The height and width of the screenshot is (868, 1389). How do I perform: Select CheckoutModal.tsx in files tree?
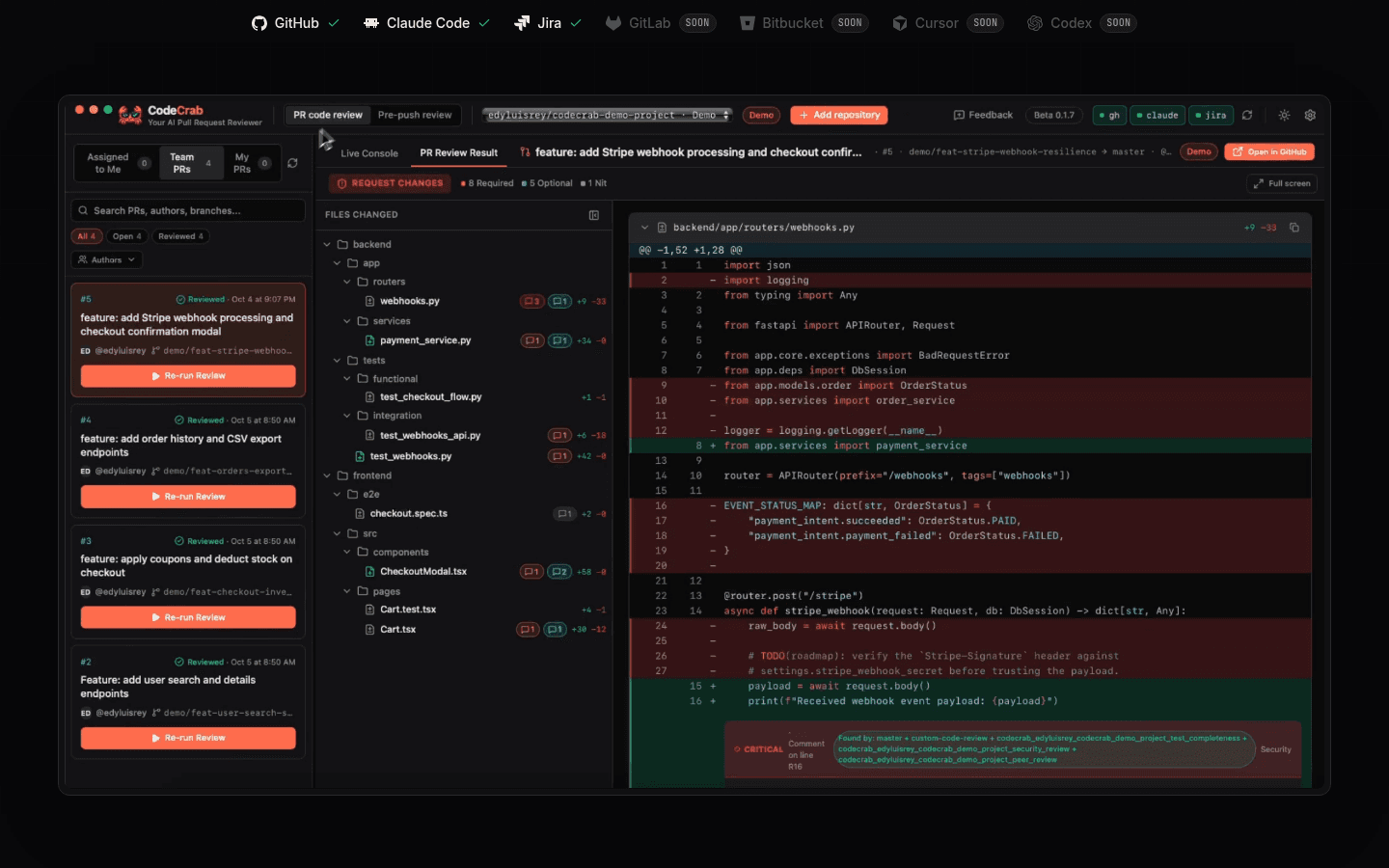click(x=422, y=572)
